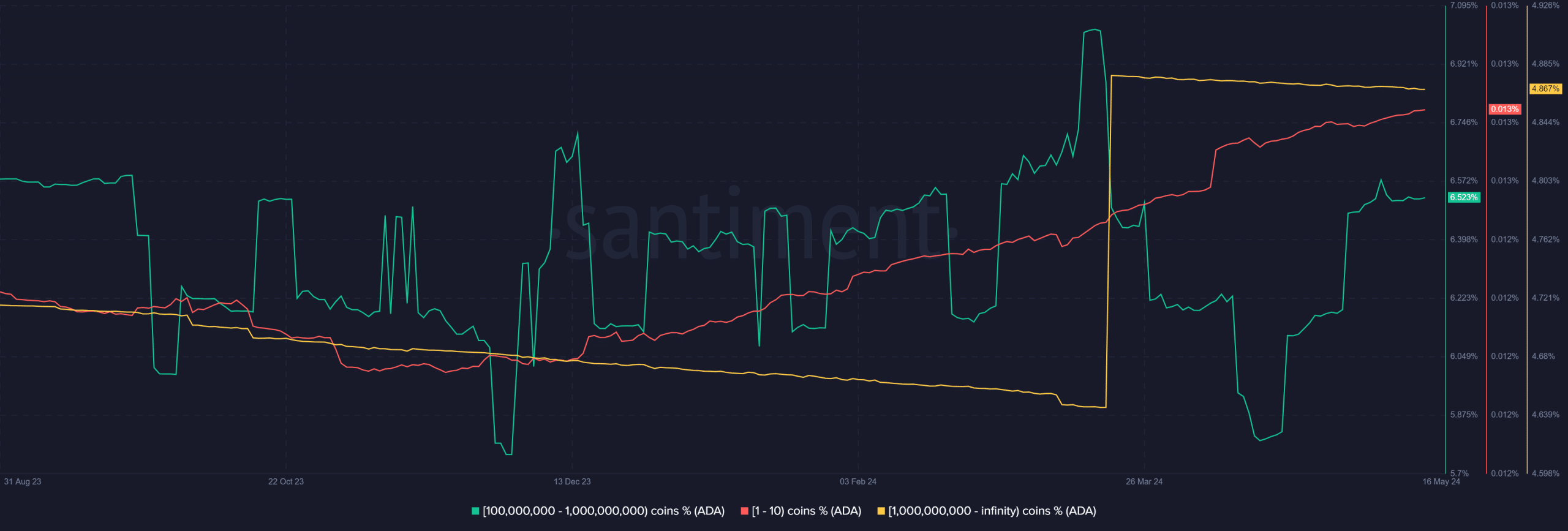This screenshot has height=531, width=1568.
Task: Toggle the [1 - 10) coins % (ADA) legend label
Action: [806, 511]
